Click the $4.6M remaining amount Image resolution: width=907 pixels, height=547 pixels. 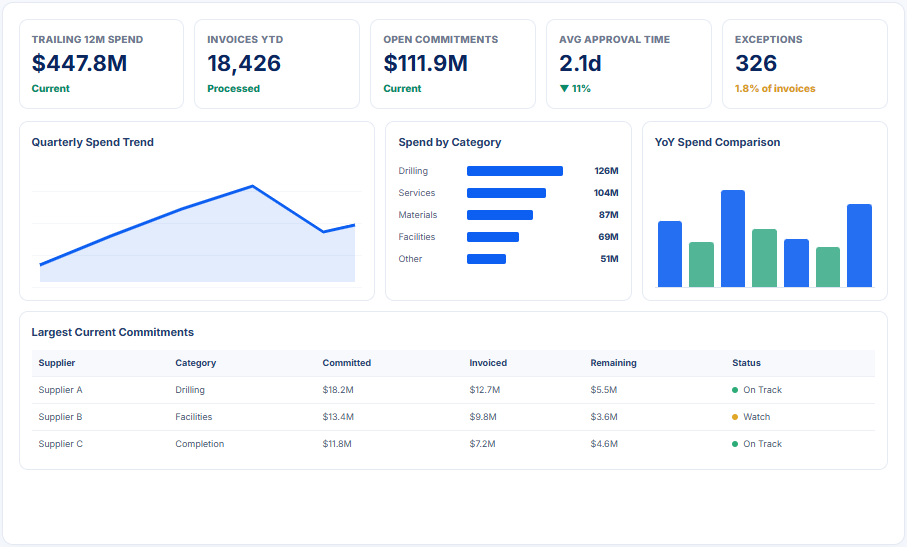click(604, 444)
